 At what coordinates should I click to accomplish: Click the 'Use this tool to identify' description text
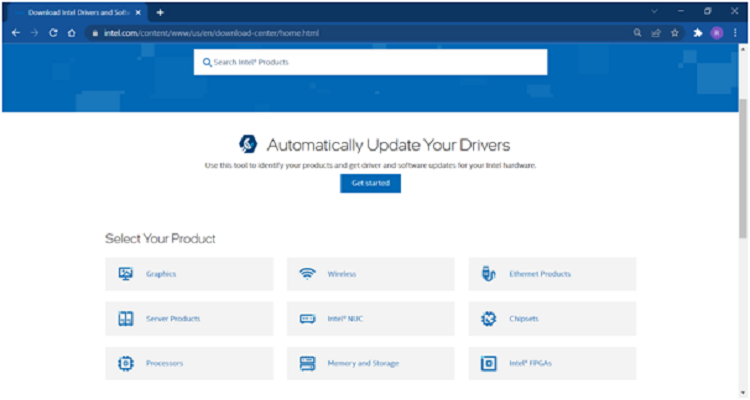pyautogui.click(x=370, y=166)
